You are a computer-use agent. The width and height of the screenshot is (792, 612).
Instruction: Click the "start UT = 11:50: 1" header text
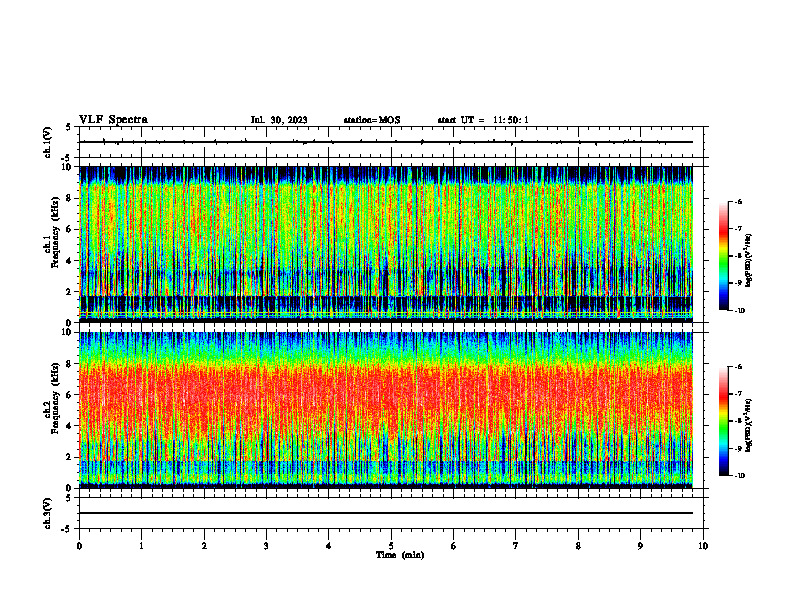coord(483,120)
